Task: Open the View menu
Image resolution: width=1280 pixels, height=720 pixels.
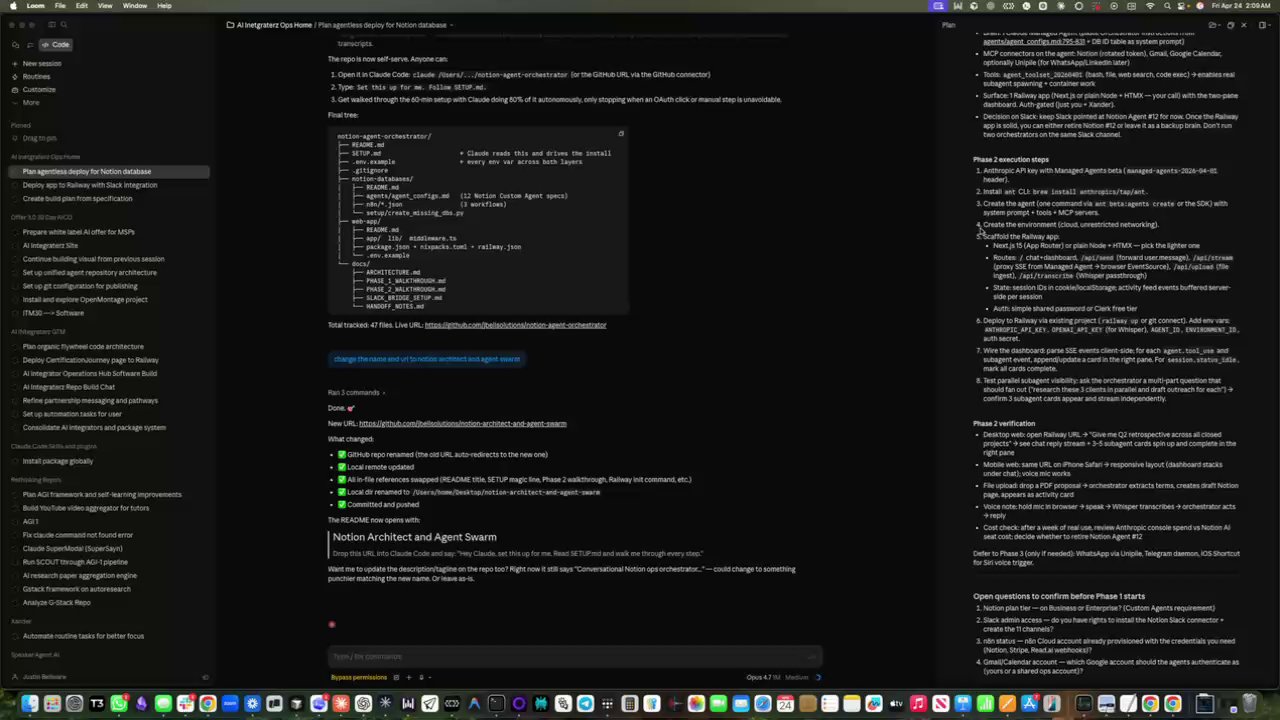Action: click(x=105, y=6)
